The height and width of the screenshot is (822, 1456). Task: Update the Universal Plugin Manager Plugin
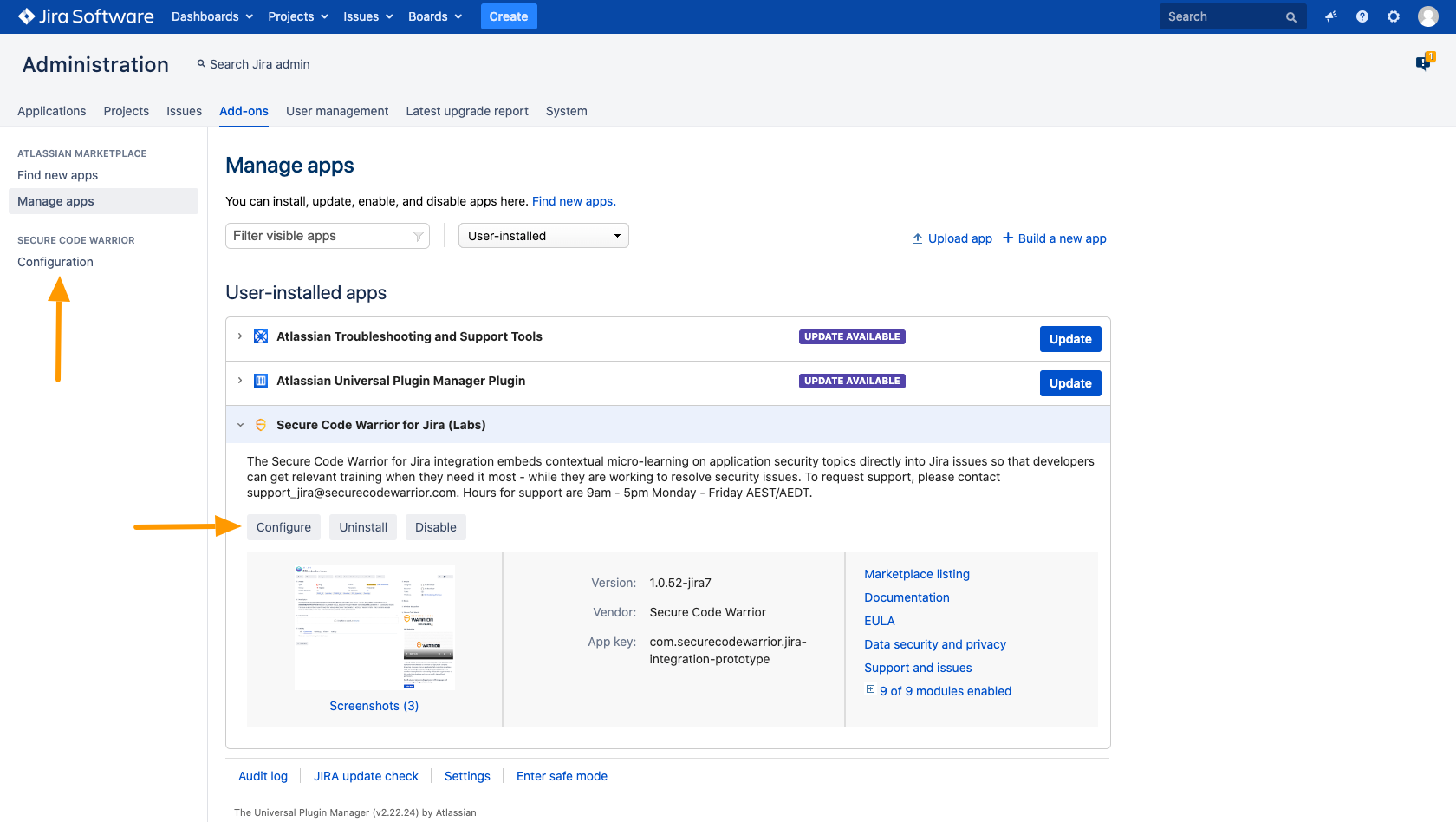point(1070,383)
